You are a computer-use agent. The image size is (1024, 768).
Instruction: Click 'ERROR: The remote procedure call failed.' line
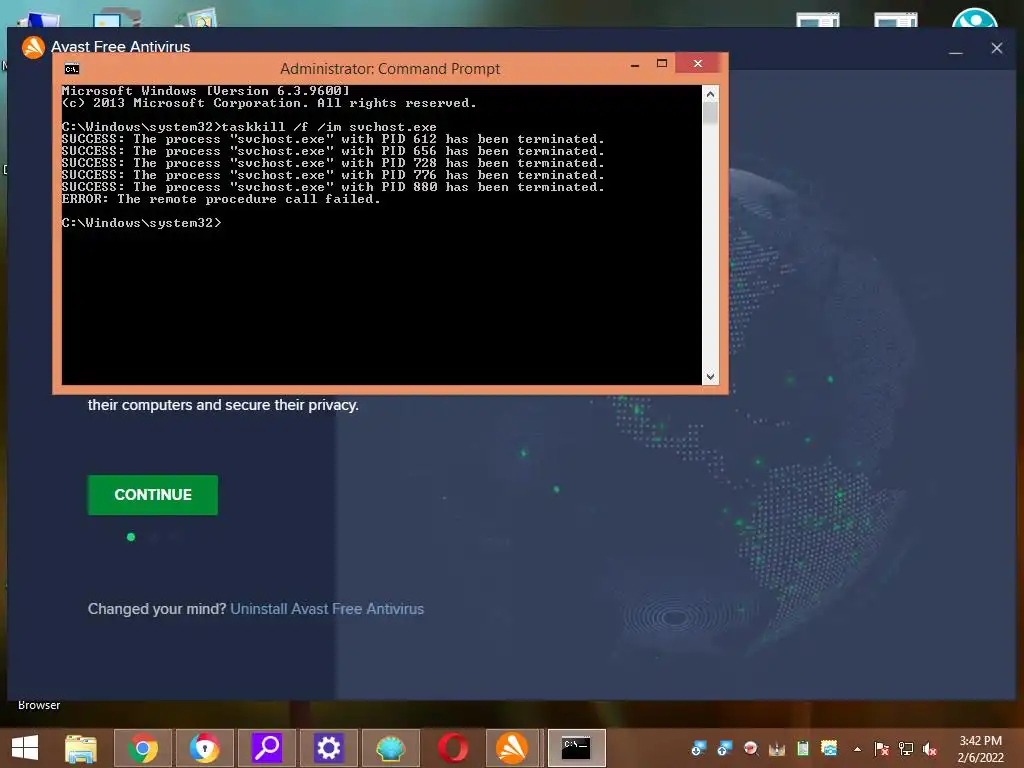pos(221,199)
